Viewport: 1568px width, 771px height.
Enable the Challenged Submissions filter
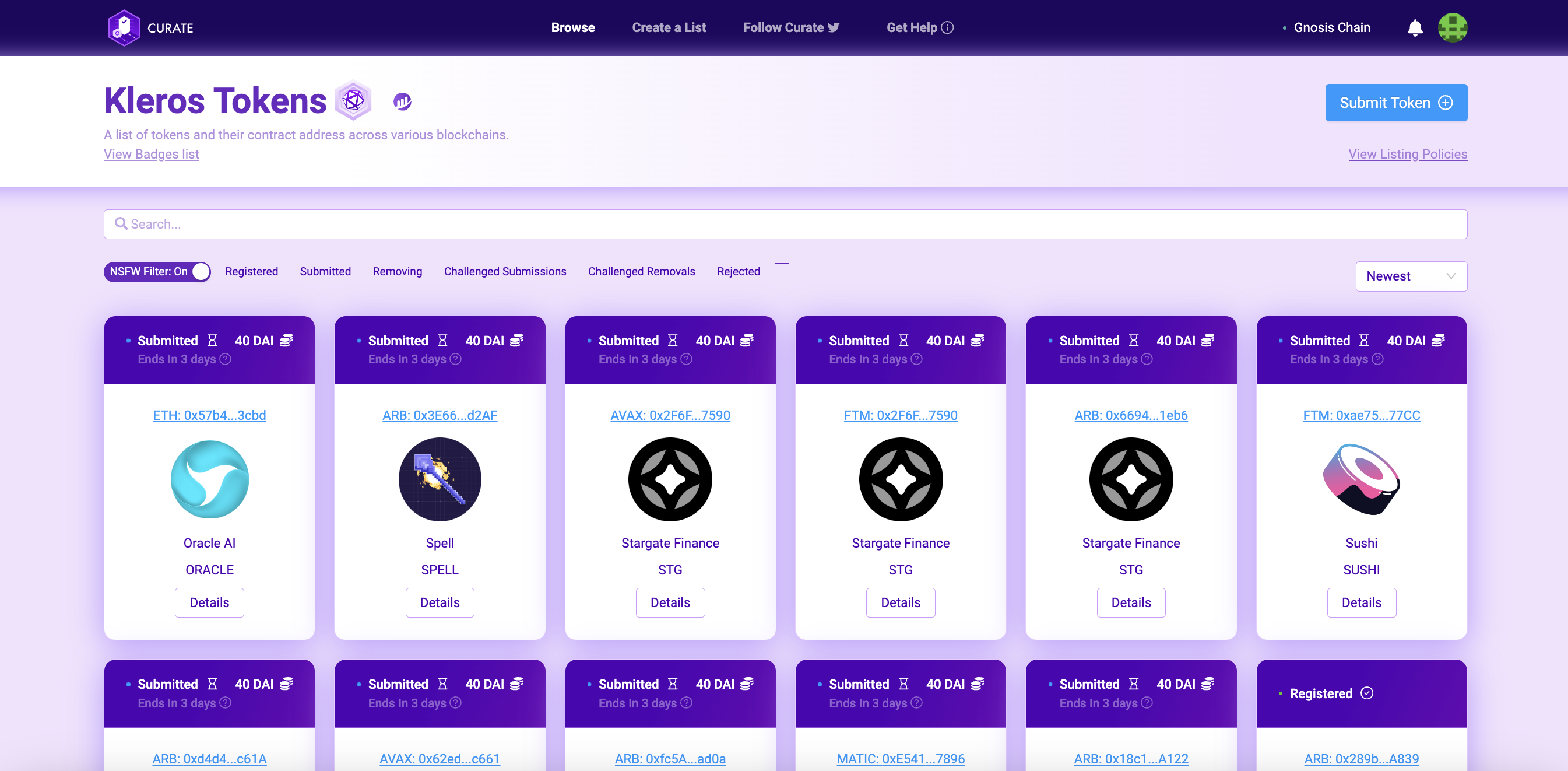(505, 272)
